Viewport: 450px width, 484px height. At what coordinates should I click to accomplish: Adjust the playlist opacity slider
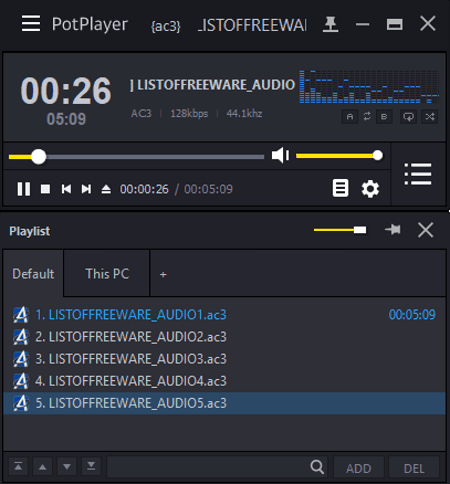pos(340,230)
